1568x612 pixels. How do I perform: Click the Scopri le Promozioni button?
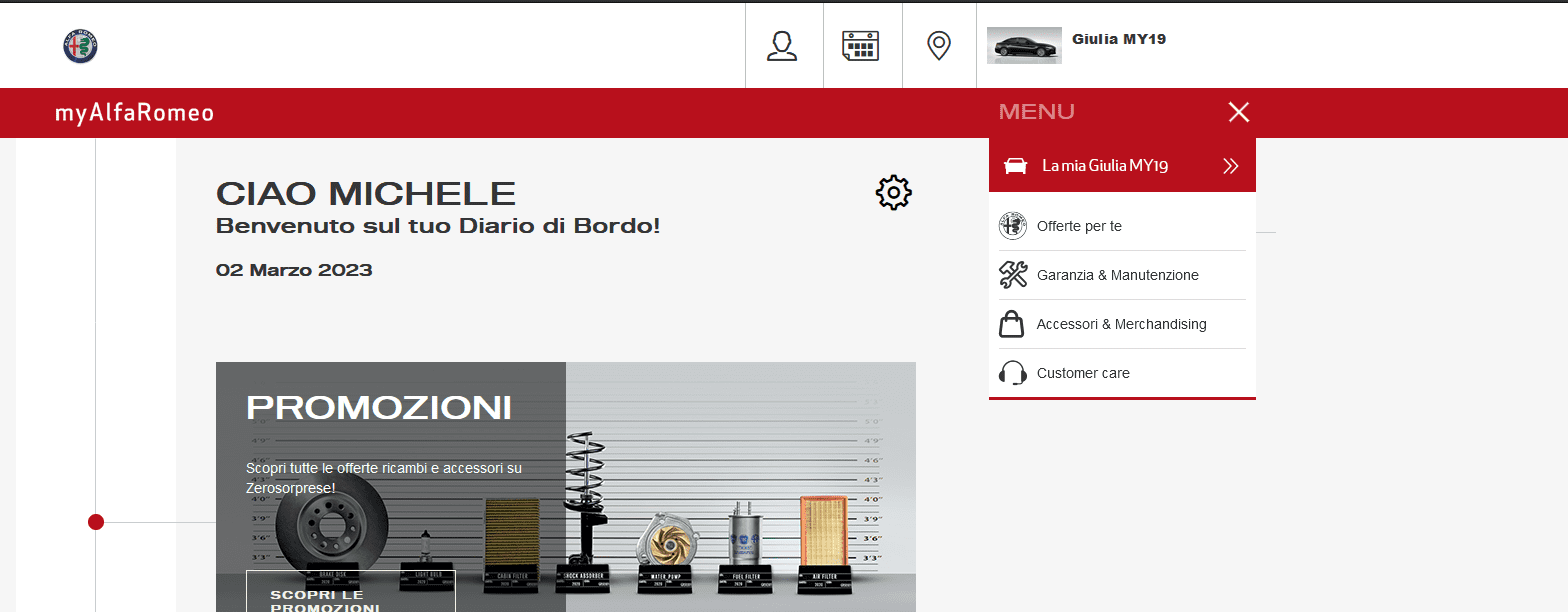tap(350, 596)
